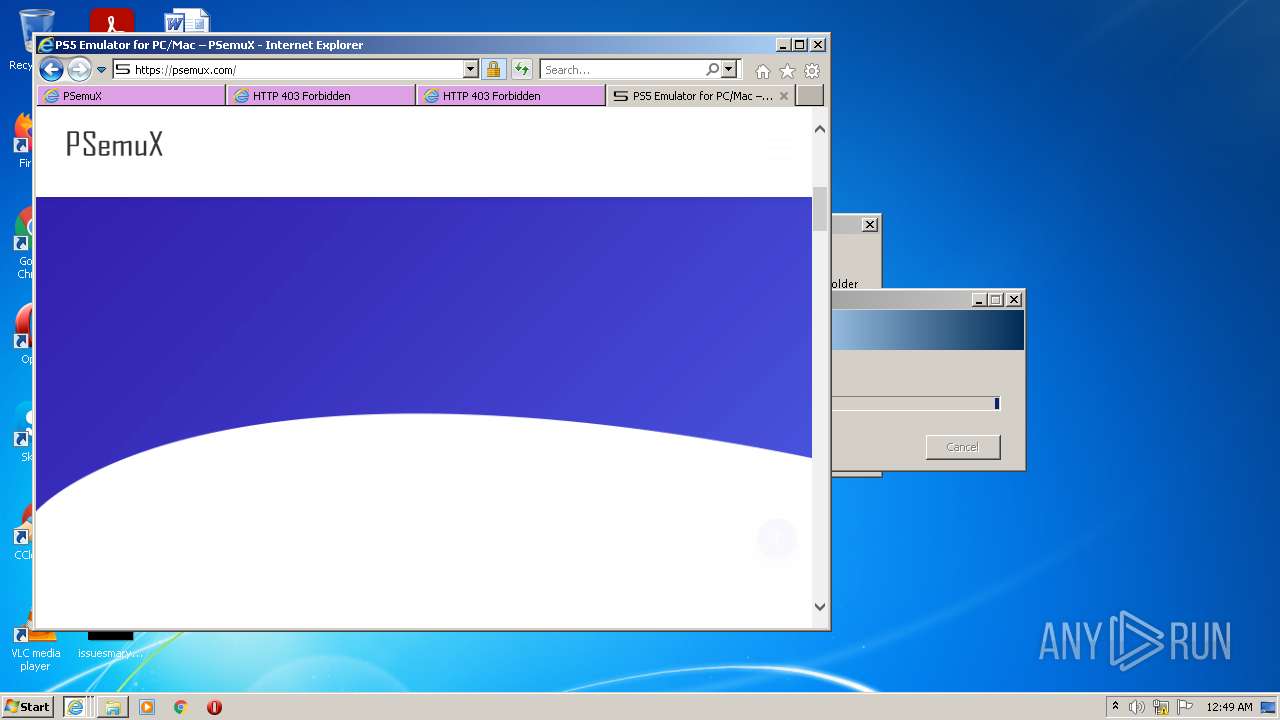Go back using the IE back arrow

51,70
